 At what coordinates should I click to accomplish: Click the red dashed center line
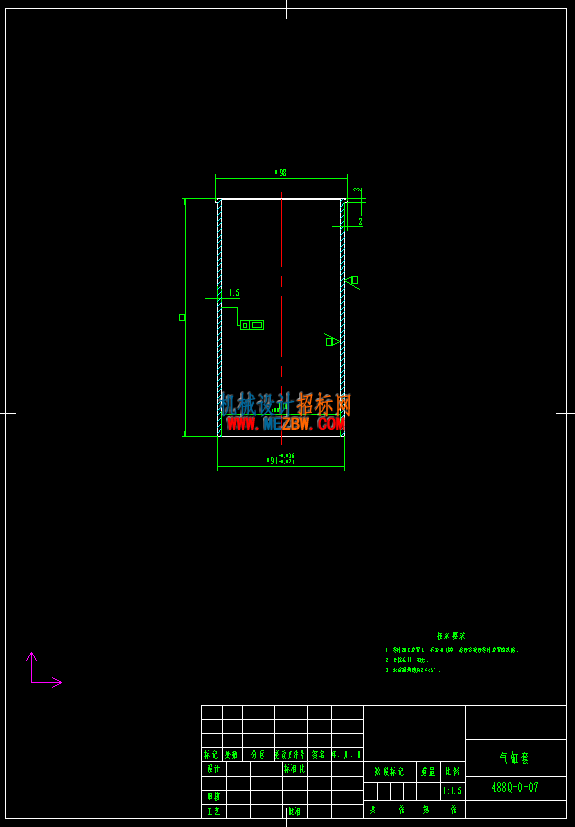pyautogui.click(x=282, y=318)
